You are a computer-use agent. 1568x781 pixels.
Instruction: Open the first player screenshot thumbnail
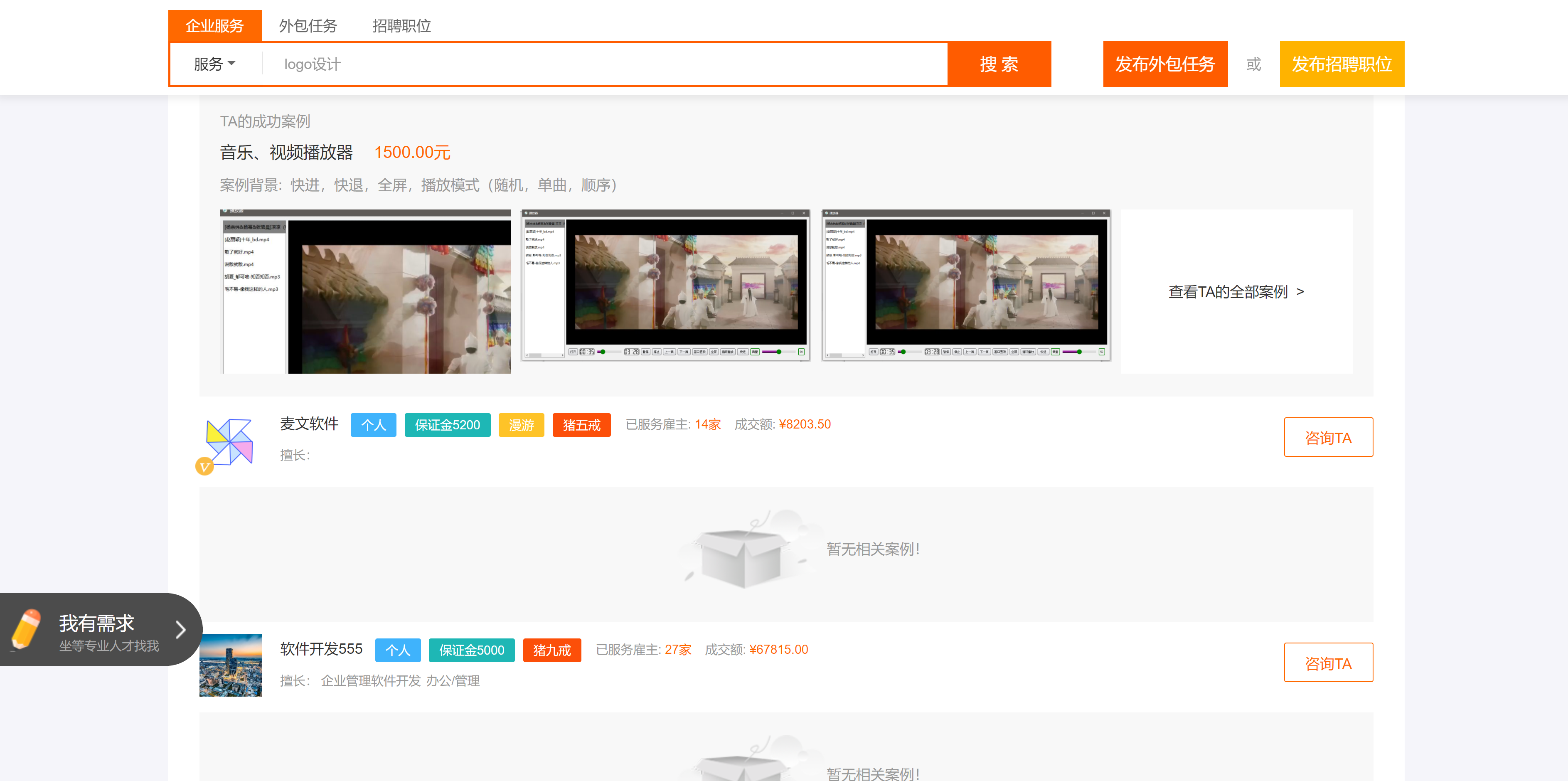365,291
